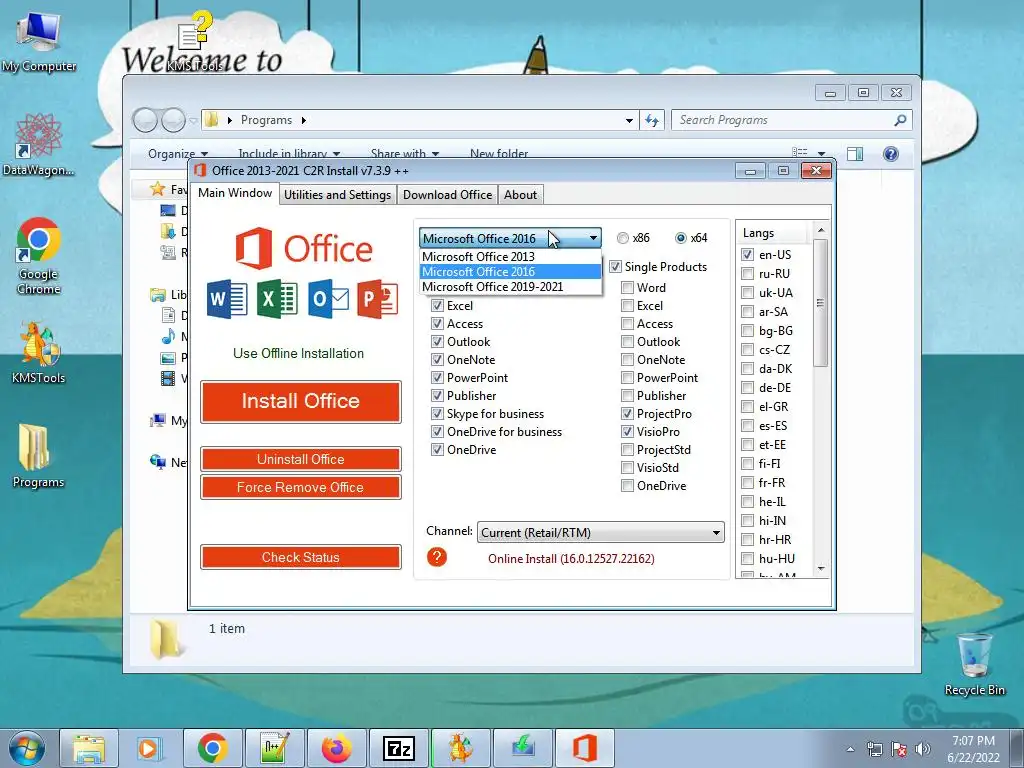Image resolution: width=1024 pixels, height=768 pixels.
Task: Click the Langs list scrollbar thumb
Action: (x=821, y=302)
